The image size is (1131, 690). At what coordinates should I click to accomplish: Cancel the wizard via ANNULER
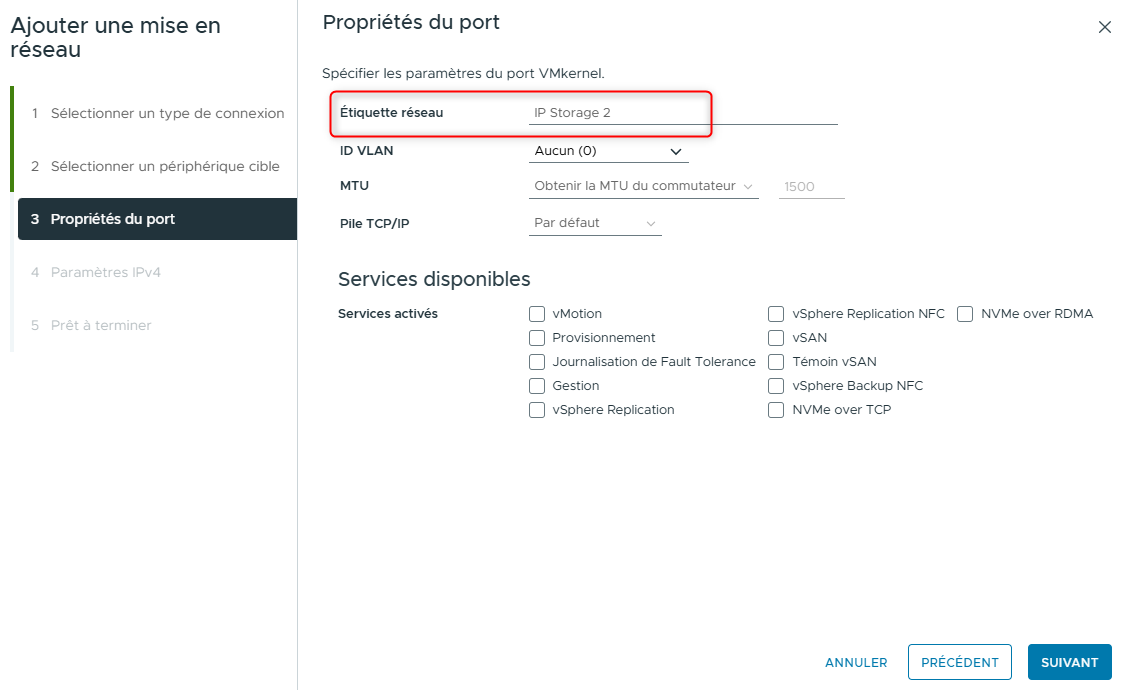pos(856,662)
